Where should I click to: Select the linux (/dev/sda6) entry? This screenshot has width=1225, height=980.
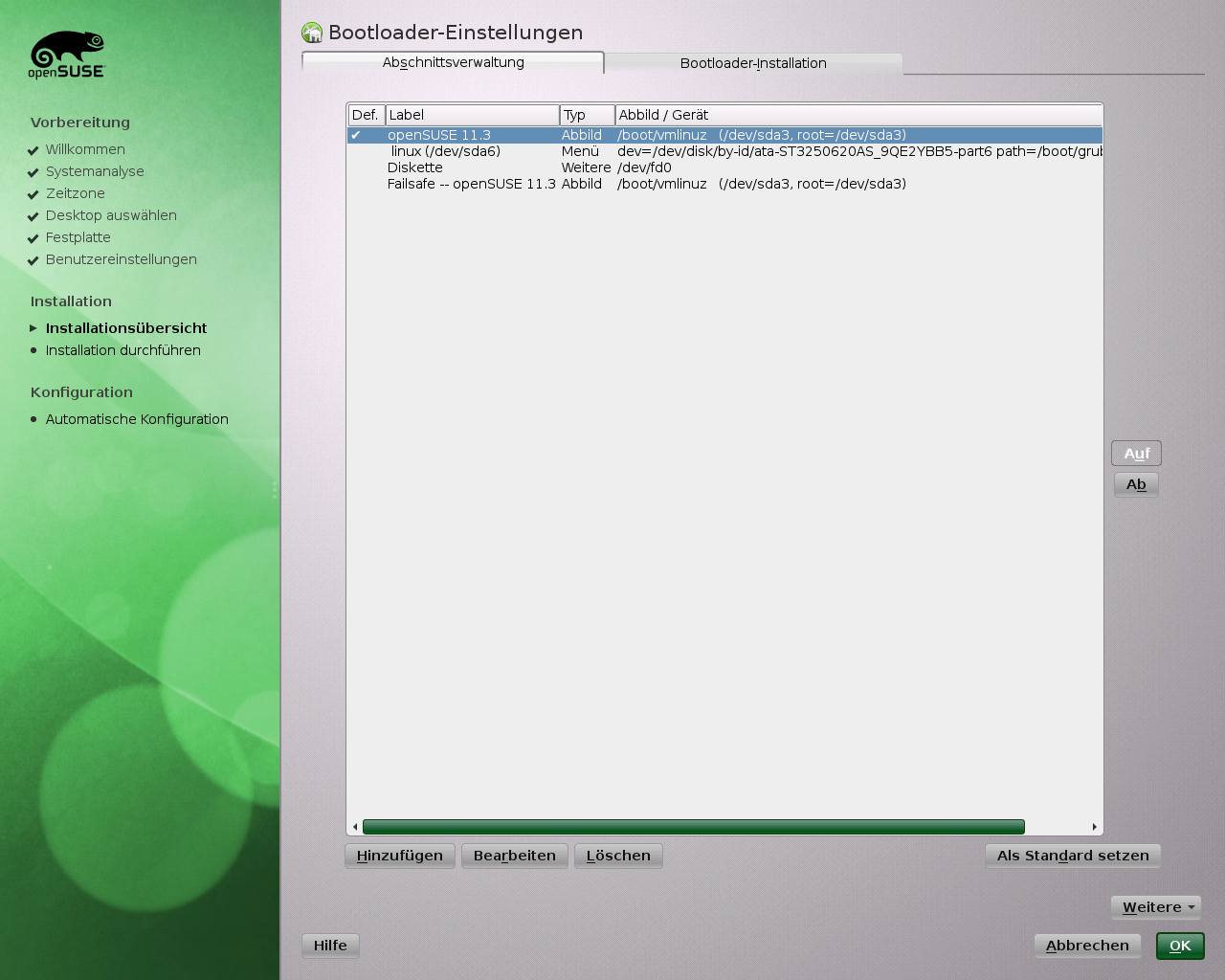[x=724, y=151]
